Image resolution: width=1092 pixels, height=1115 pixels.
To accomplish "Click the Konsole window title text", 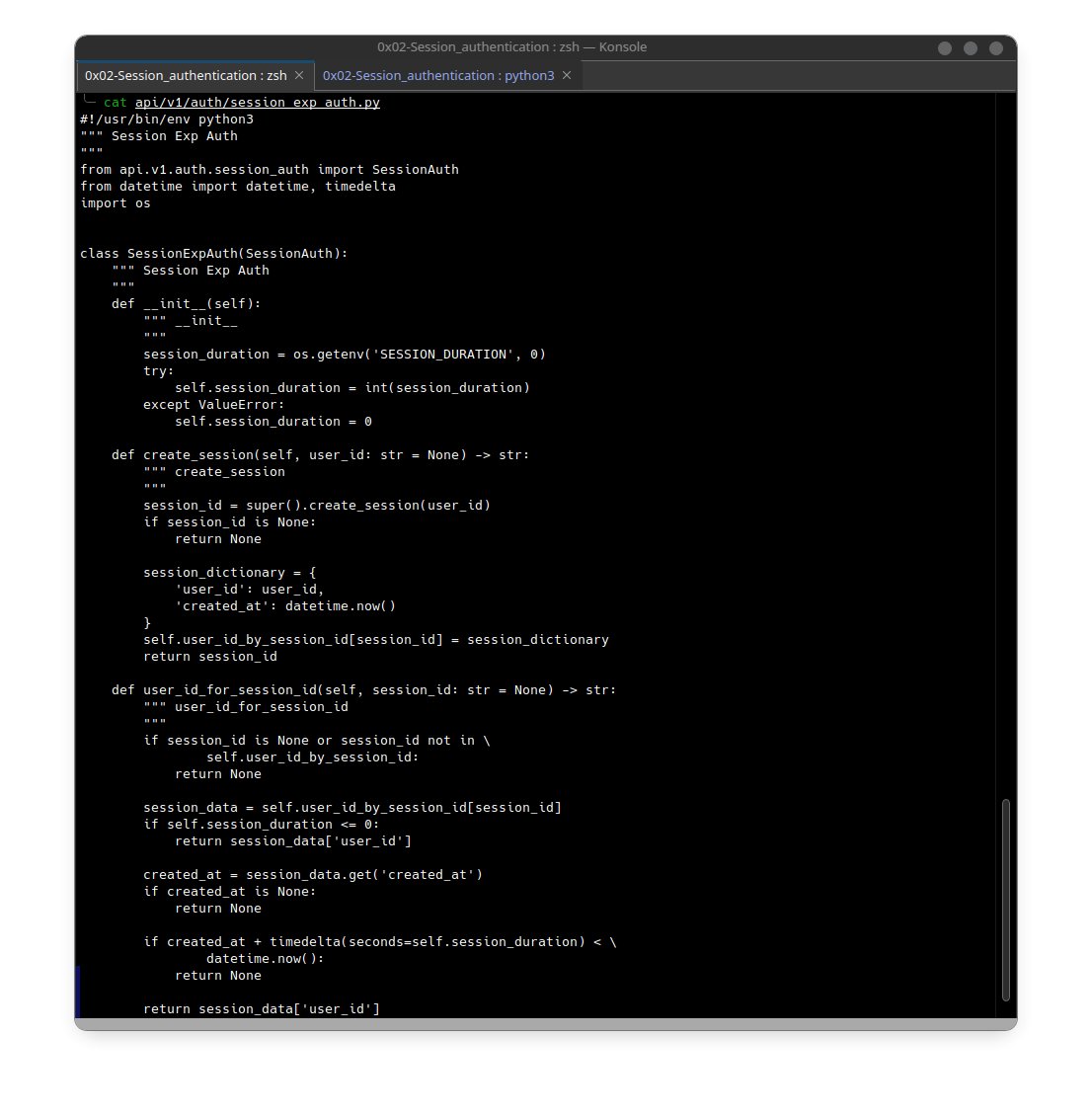I will 511,47.
